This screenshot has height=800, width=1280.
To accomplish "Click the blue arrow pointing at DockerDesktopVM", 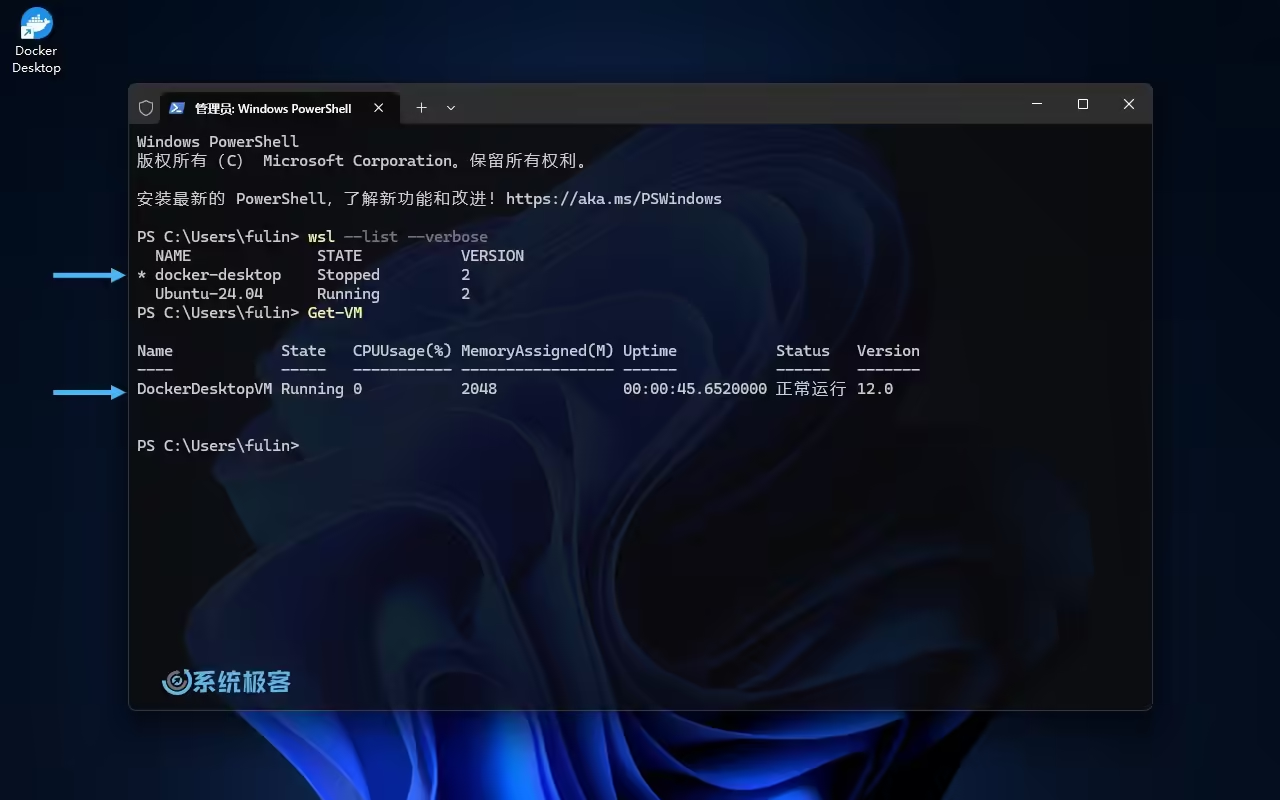I will click(89, 393).
